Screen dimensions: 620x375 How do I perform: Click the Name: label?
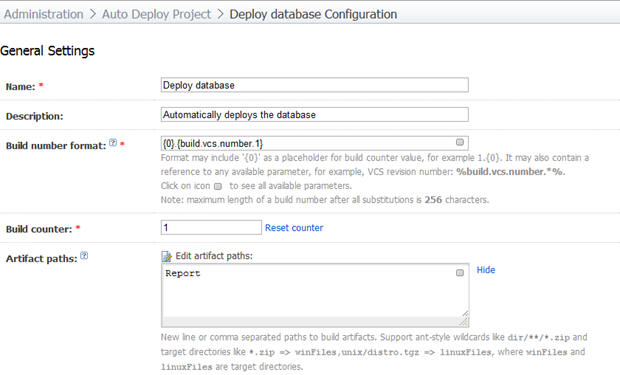click(x=21, y=87)
